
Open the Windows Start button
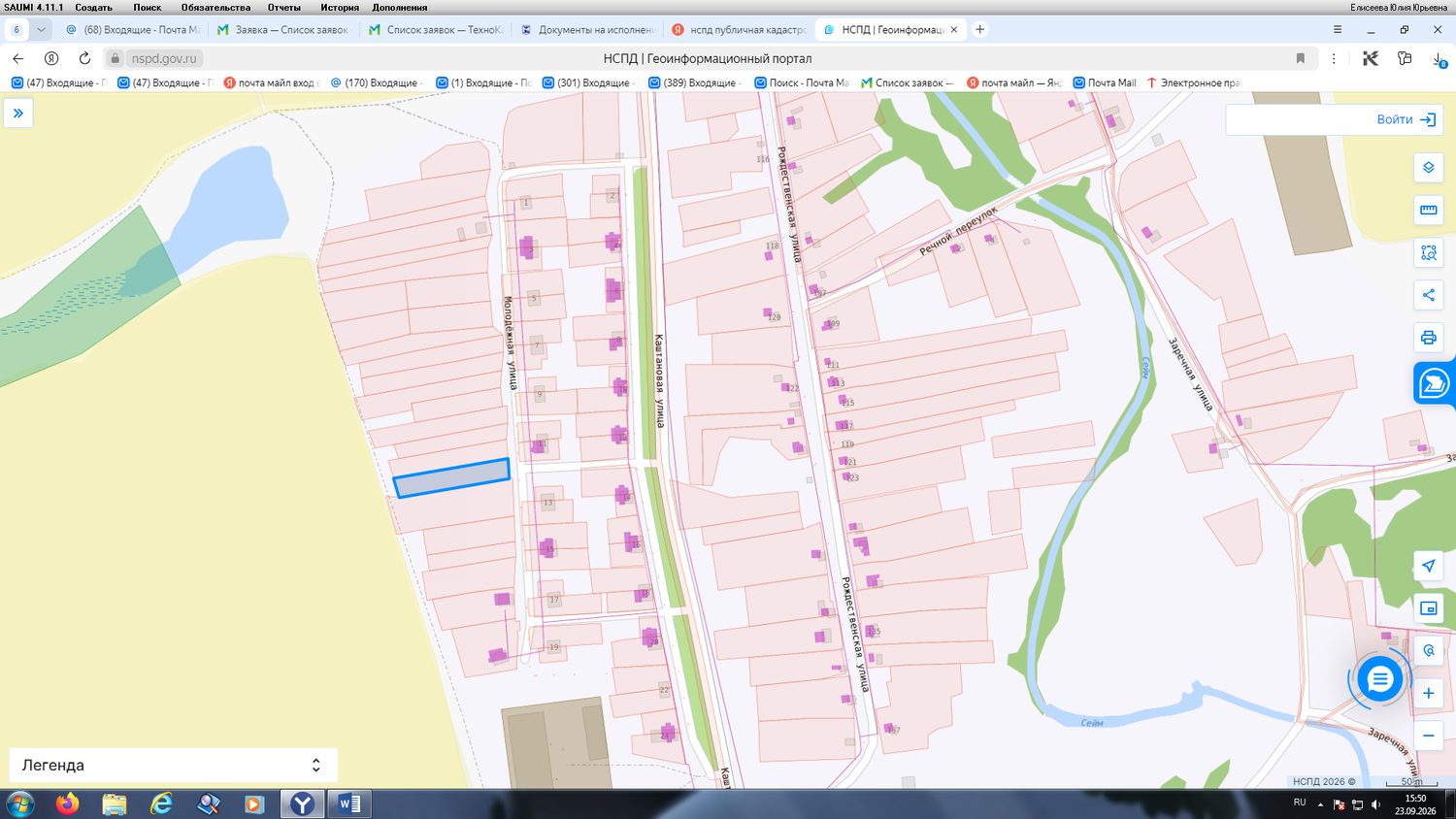20,803
